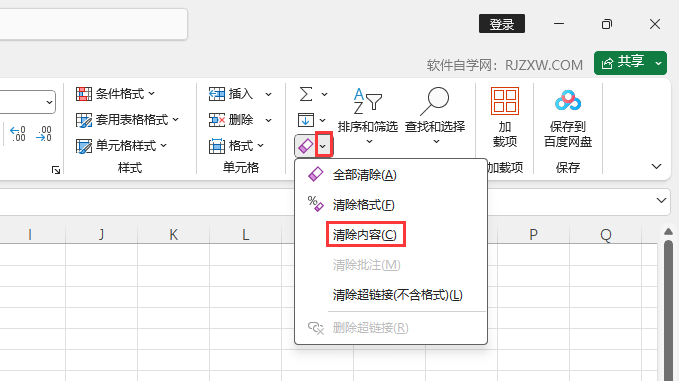Screen dimensions: 679x381
Task: Choose Clear Hyperlinks without formats (清除超链接)
Action: pos(391,295)
